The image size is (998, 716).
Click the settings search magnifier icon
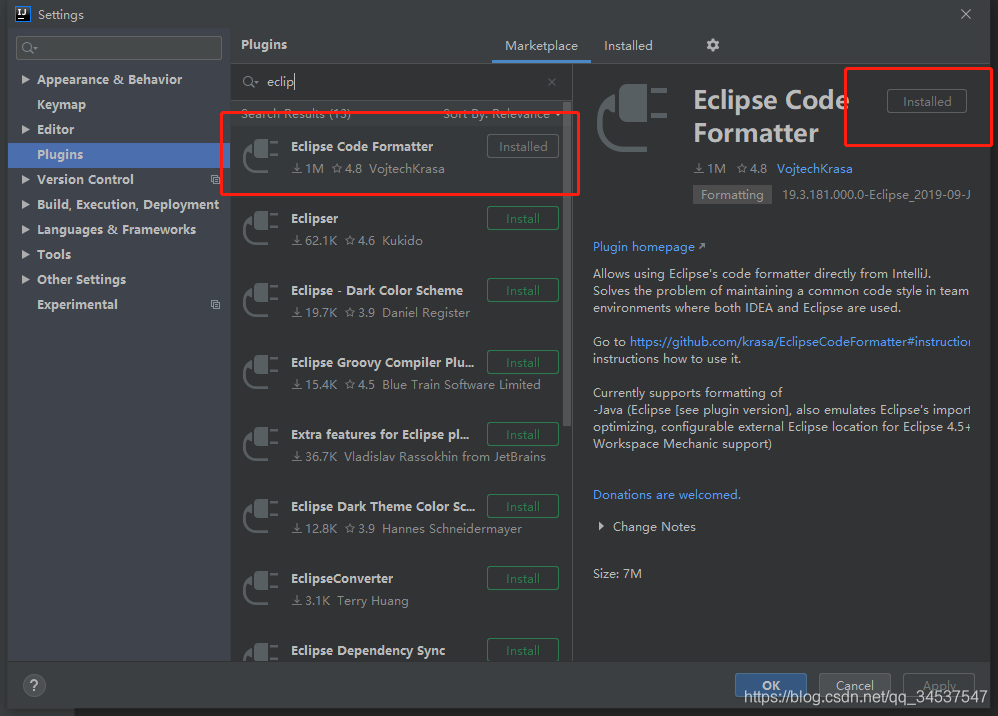(x=29, y=48)
